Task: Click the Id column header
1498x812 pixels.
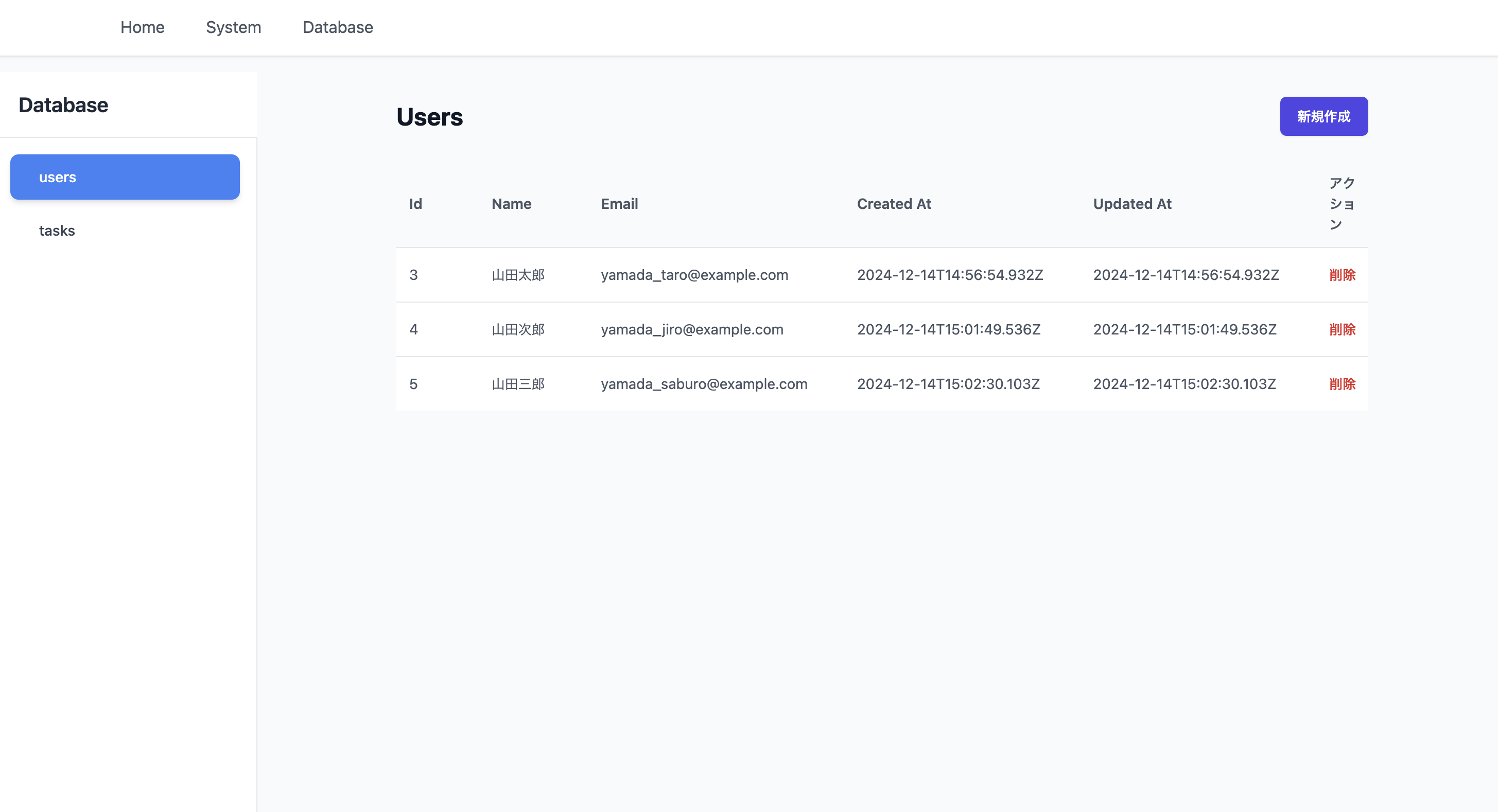Action: pos(415,204)
